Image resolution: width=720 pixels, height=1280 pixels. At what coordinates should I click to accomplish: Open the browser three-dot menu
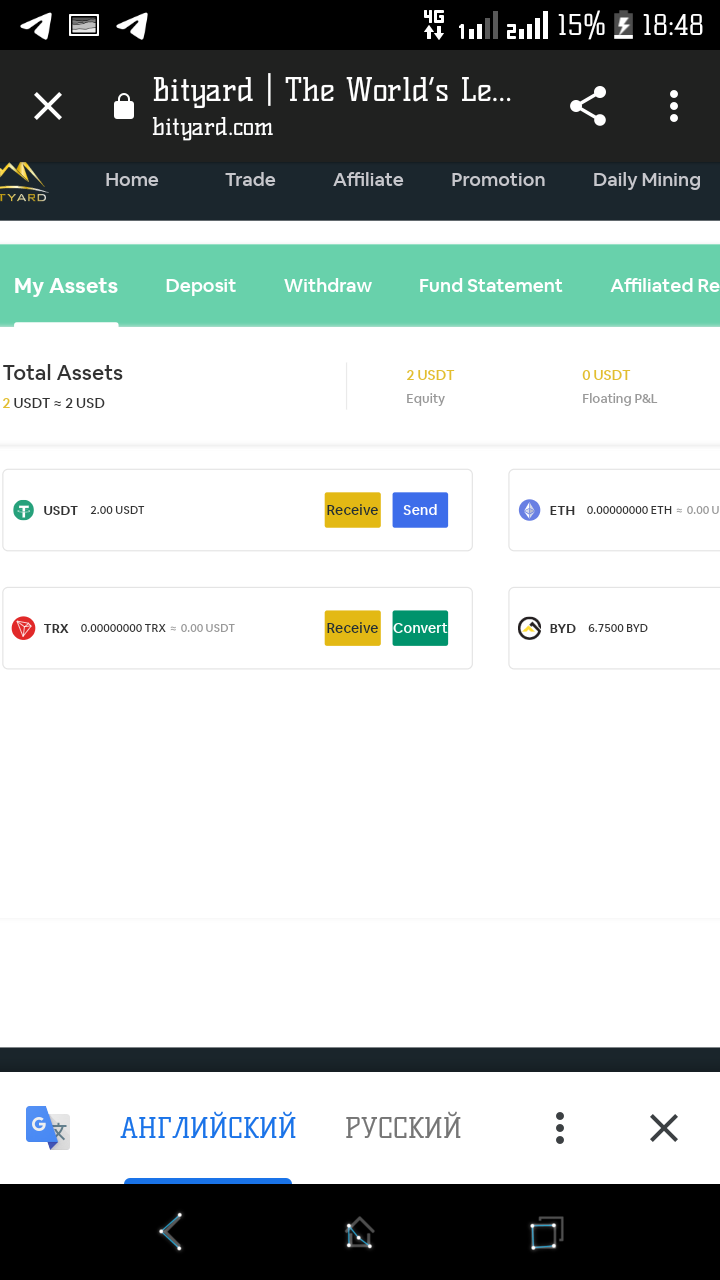pyautogui.click(x=674, y=106)
